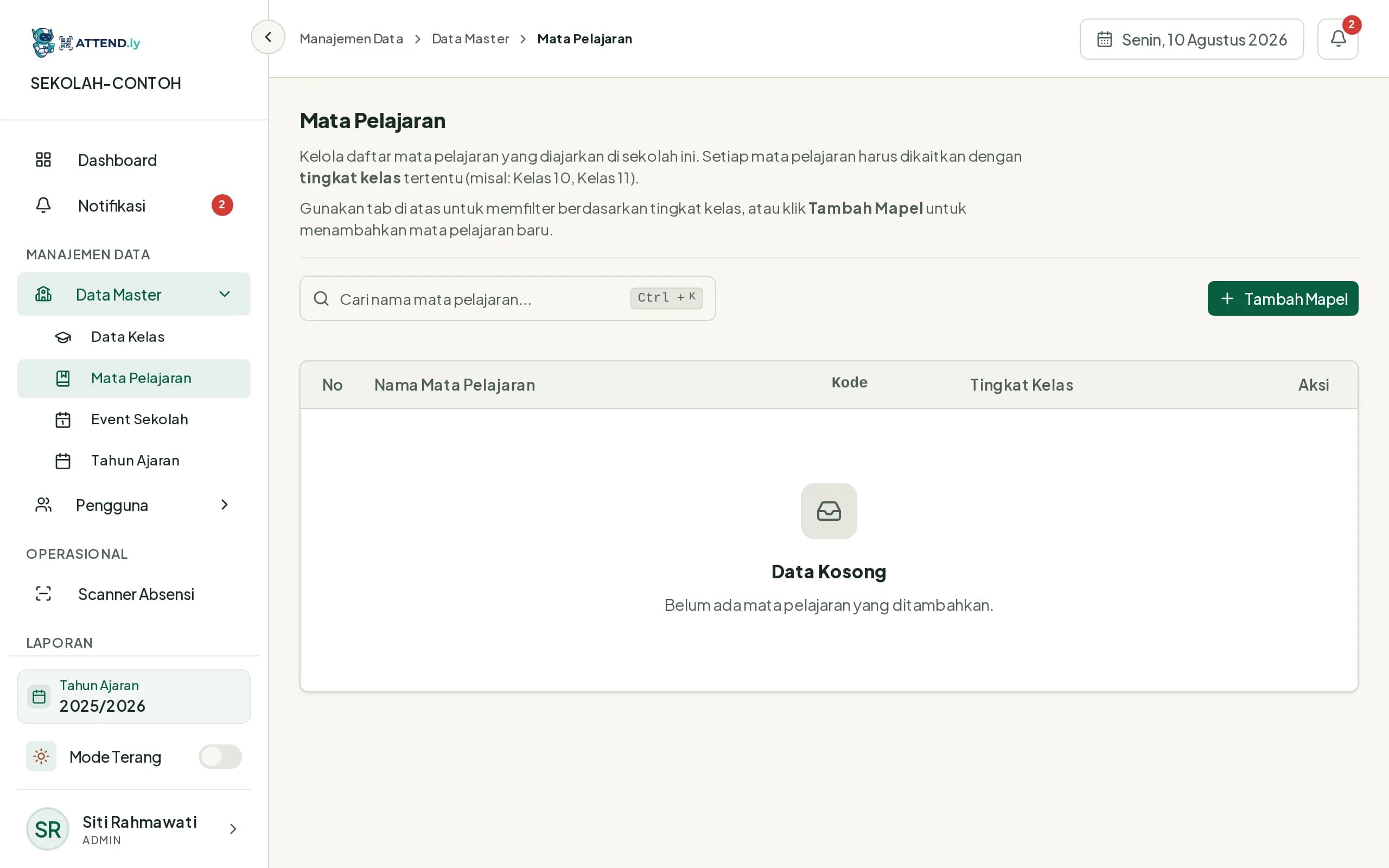Image resolution: width=1389 pixels, height=868 pixels.
Task: Click the Tahun Ajaran calendar icon in submenu
Action: [63, 461]
